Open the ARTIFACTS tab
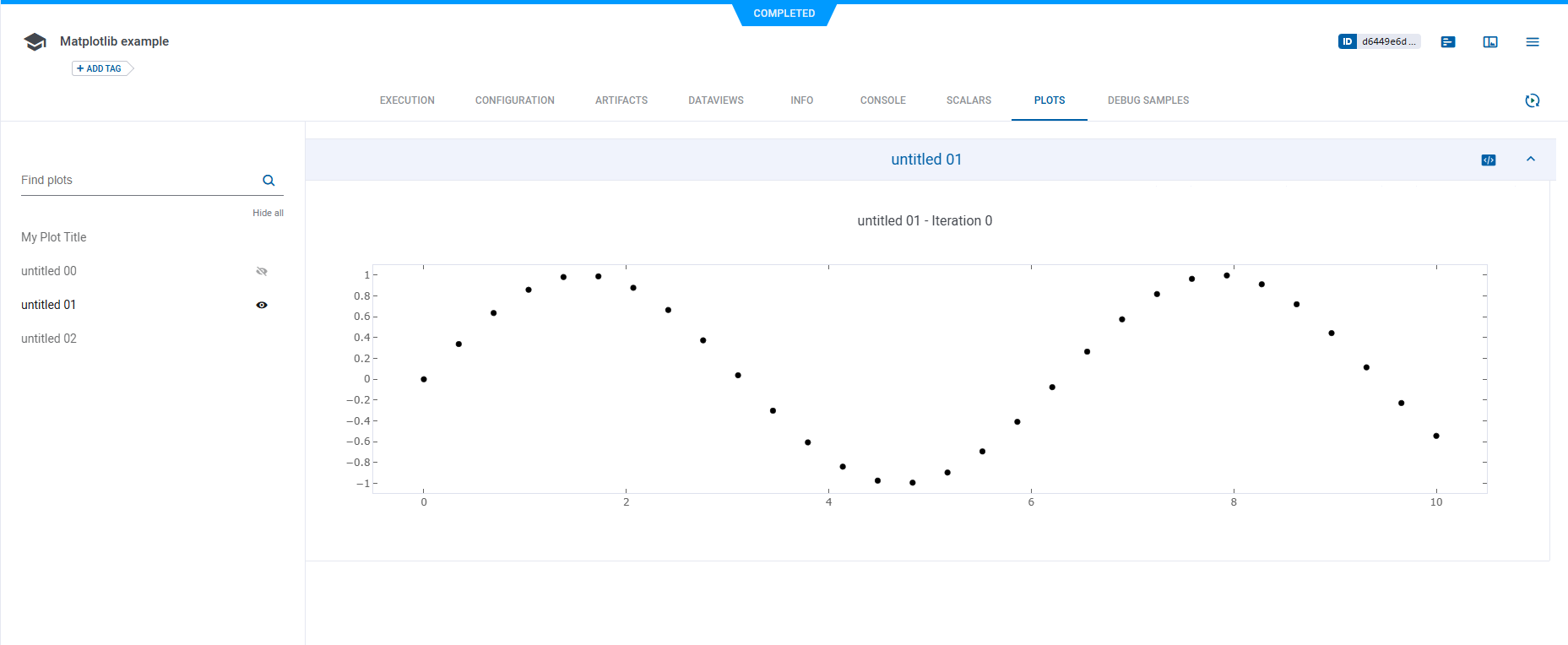The height and width of the screenshot is (645, 1568). 621,100
